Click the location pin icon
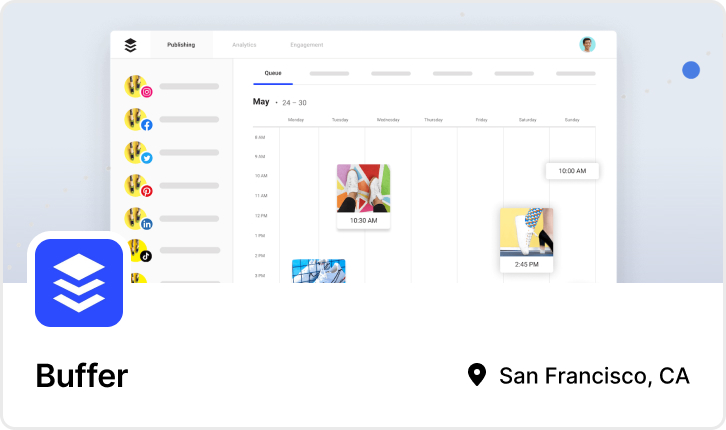The height and width of the screenshot is (430, 726). (477, 374)
